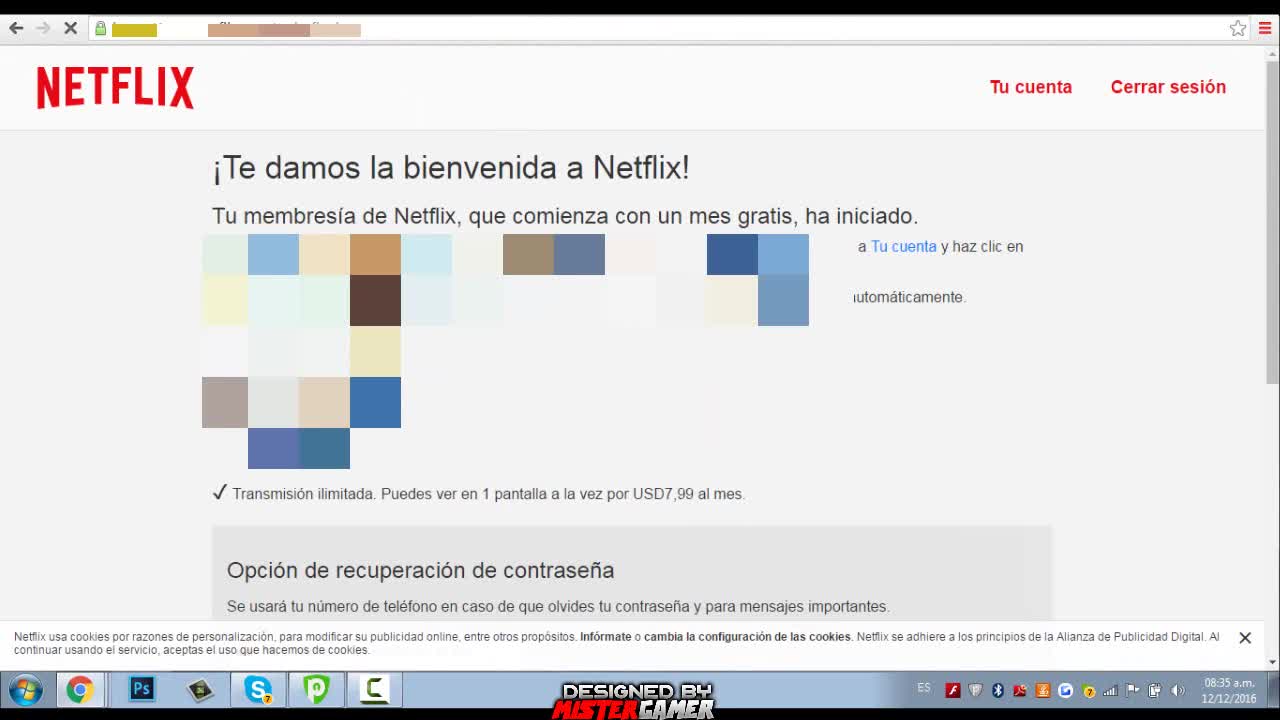Click the Netflix logo
Image resolution: width=1280 pixels, height=720 pixels.
click(x=115, y=87)
